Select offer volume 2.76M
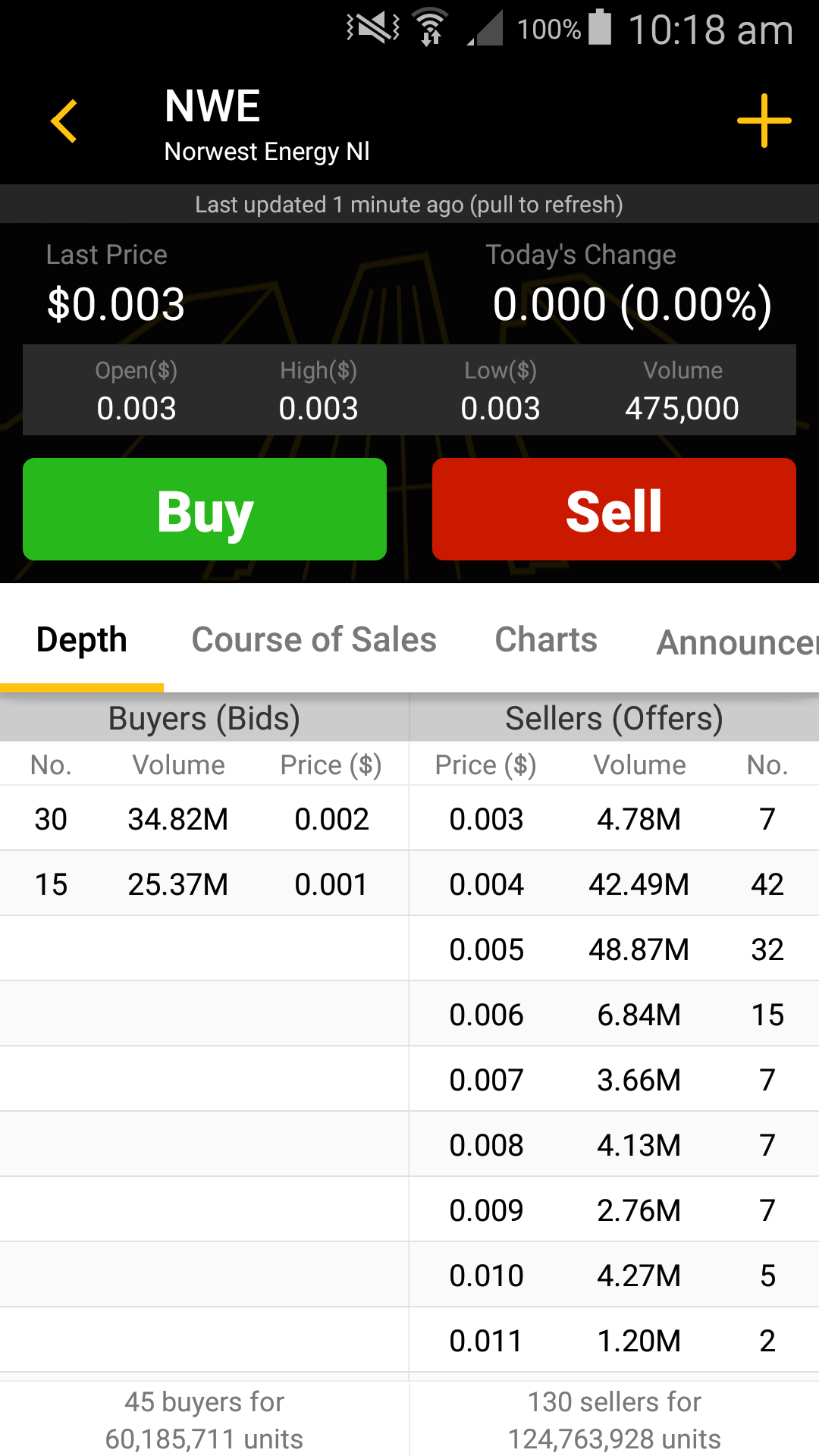The width and height of the screenshot is (819, 1456). pos(639,1210)
